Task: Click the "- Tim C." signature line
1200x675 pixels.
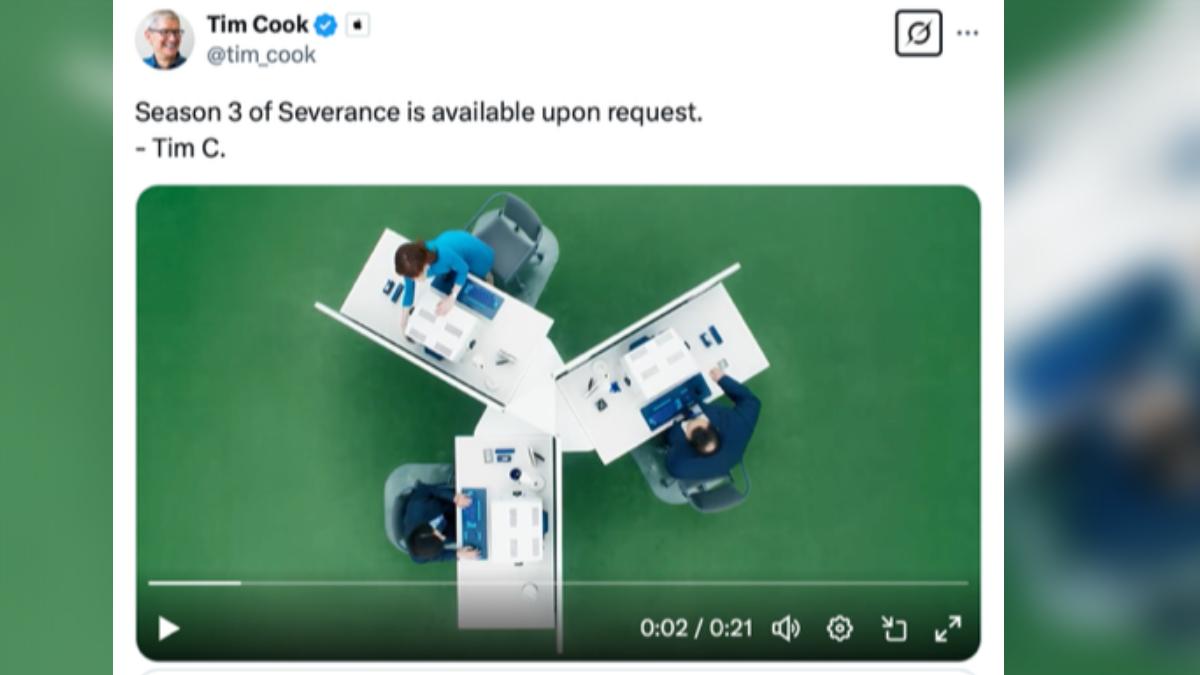Action: click(x=180, y=148)
